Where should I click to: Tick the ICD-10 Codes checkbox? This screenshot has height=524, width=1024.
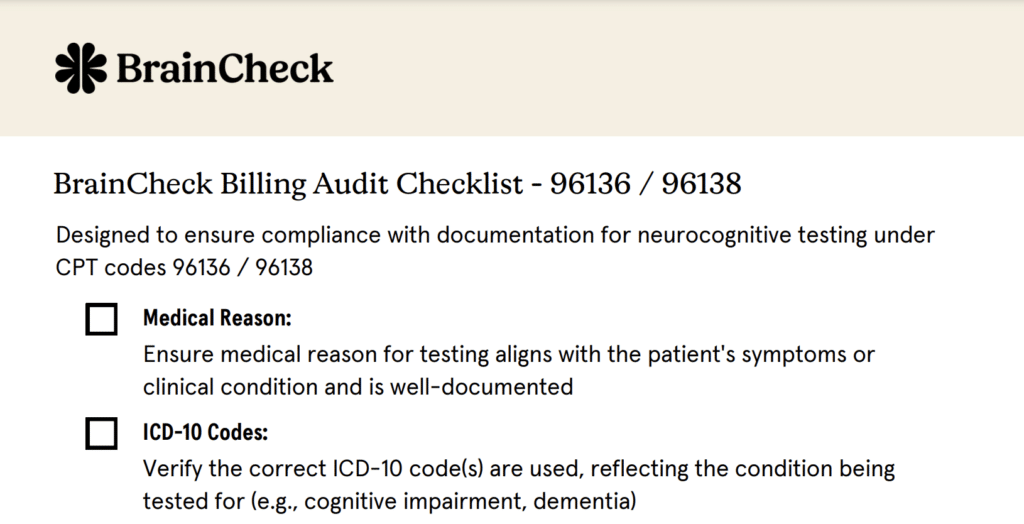point(101,434)
